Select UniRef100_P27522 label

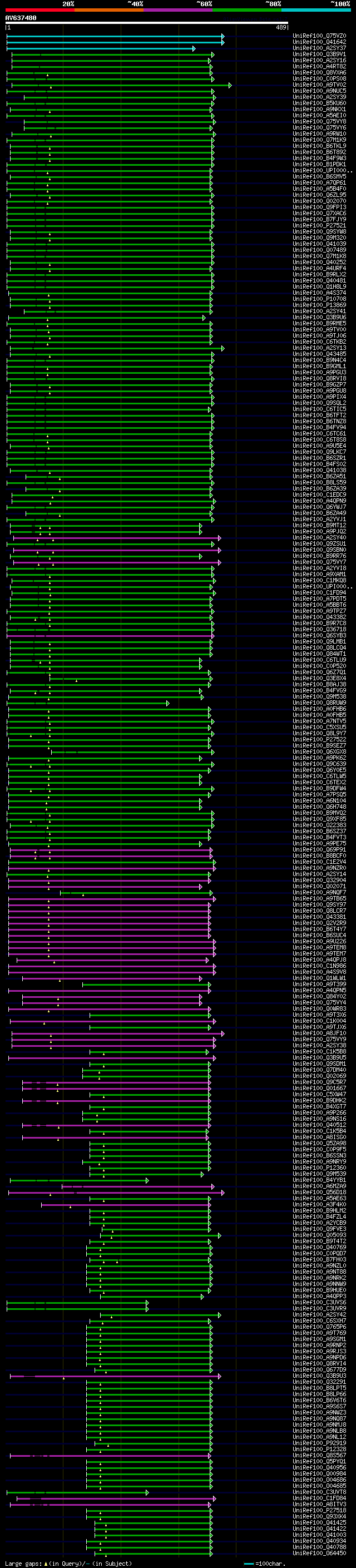tap(319, 740)
